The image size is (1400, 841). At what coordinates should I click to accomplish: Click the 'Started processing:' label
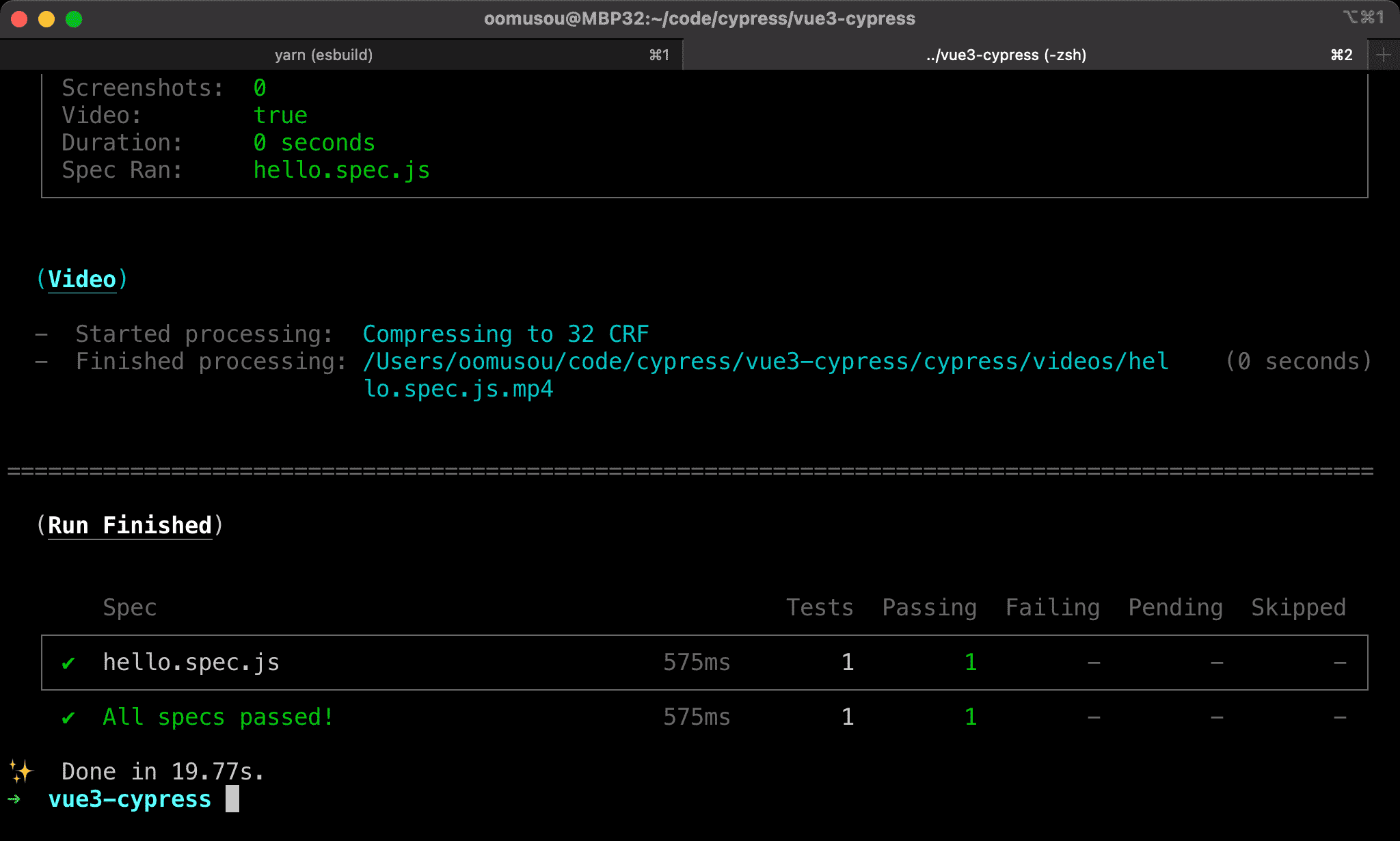click(205, 334)
